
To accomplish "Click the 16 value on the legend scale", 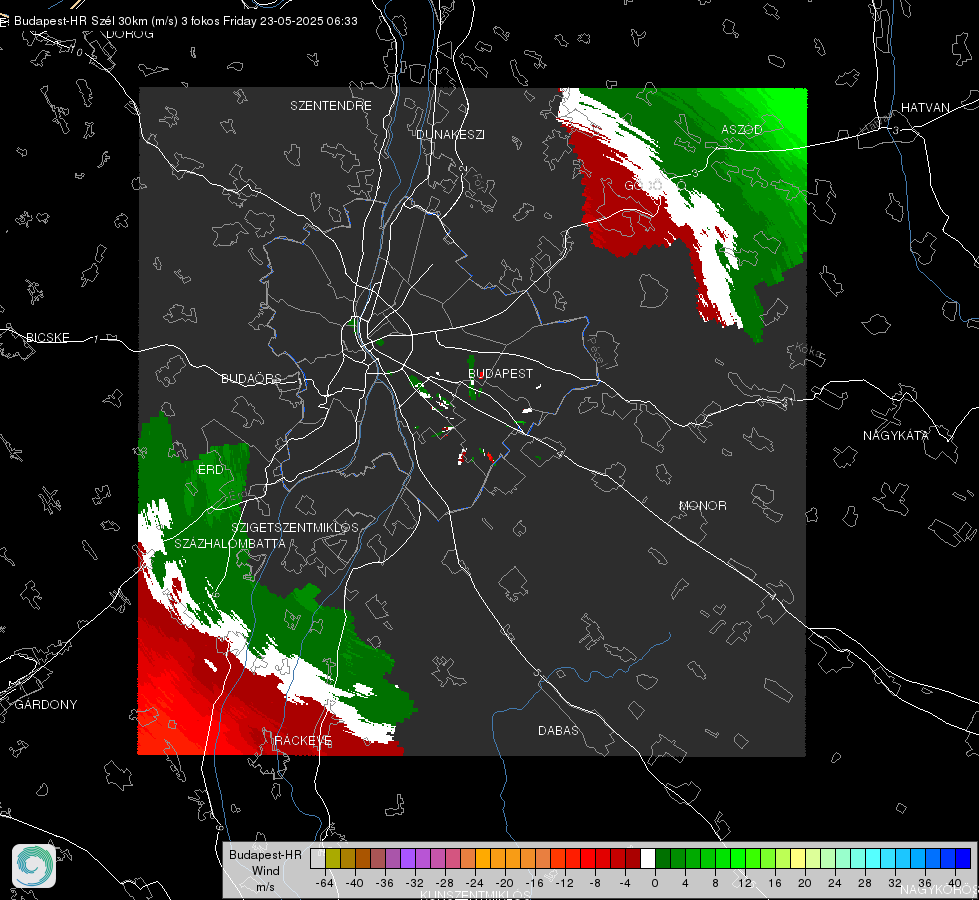I will click(775, 883).
